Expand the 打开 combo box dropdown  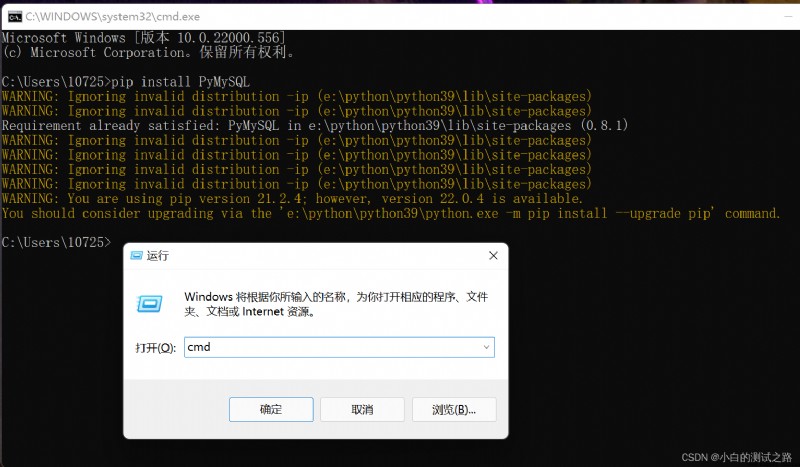(x=486, y=348)
